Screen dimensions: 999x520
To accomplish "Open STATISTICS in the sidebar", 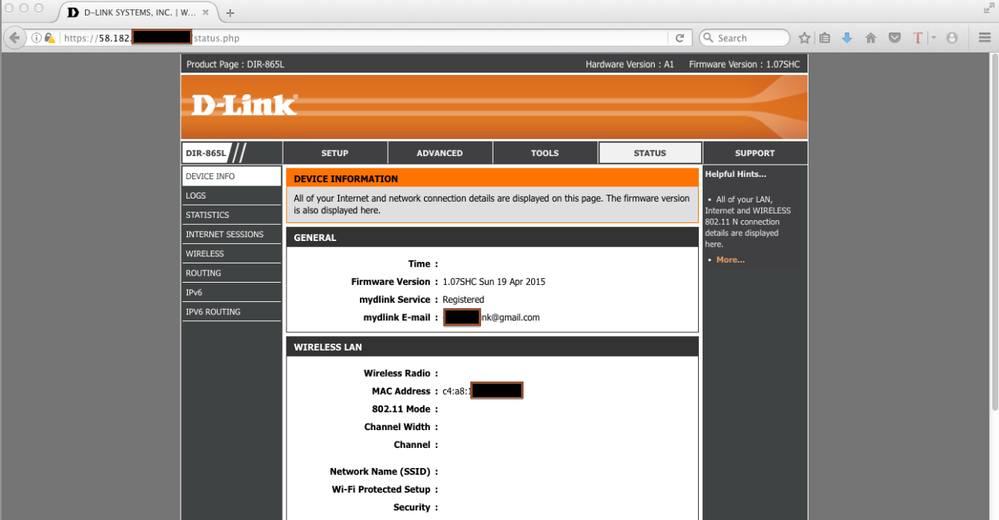I will point(231,215).
